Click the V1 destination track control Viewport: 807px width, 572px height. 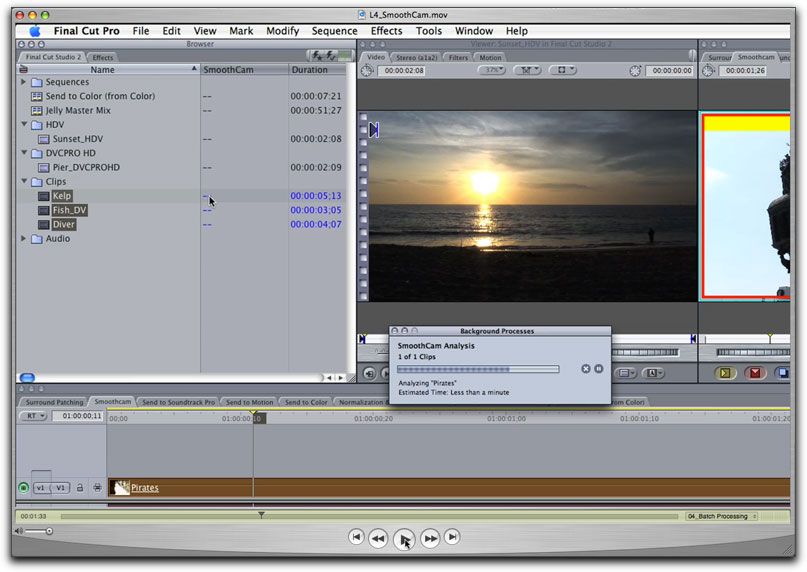(x=60, y=488)
